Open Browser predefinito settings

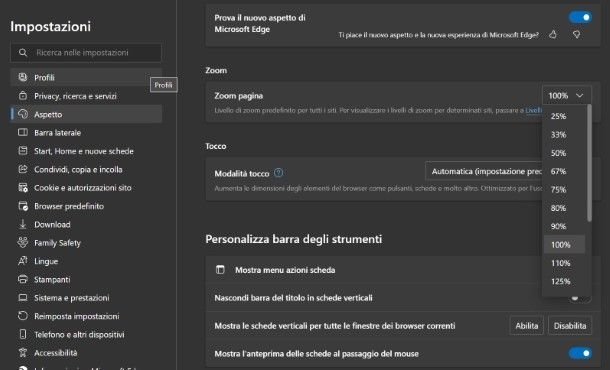[86, 206]
